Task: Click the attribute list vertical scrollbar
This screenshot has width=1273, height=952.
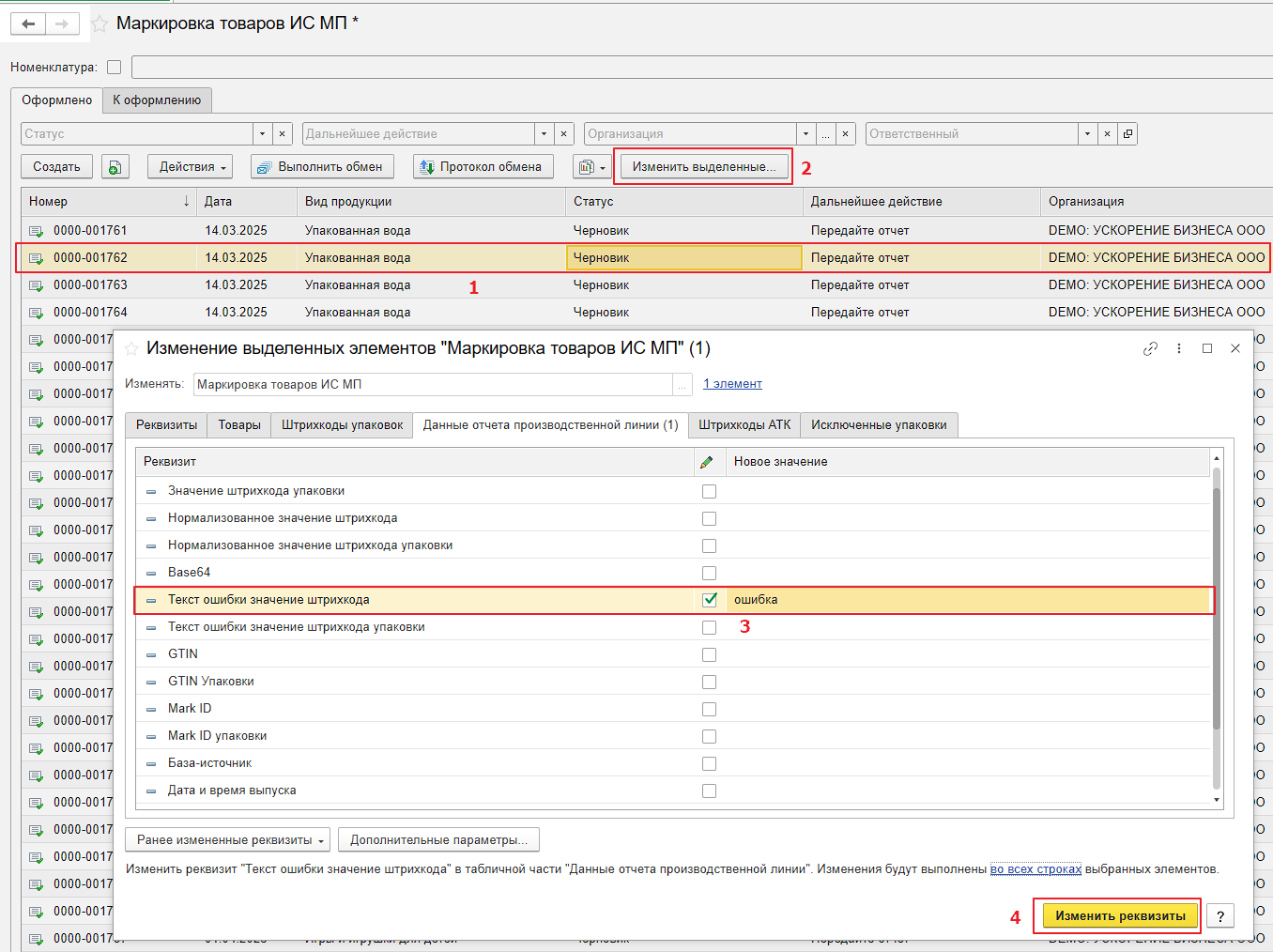Action: tap(1217, 601)
